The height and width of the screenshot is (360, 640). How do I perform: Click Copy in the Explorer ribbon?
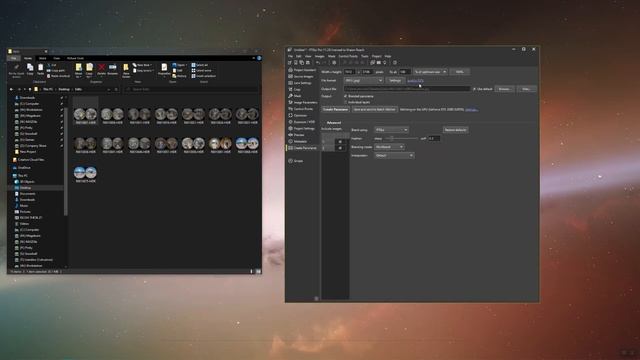[x=30, y=69]
